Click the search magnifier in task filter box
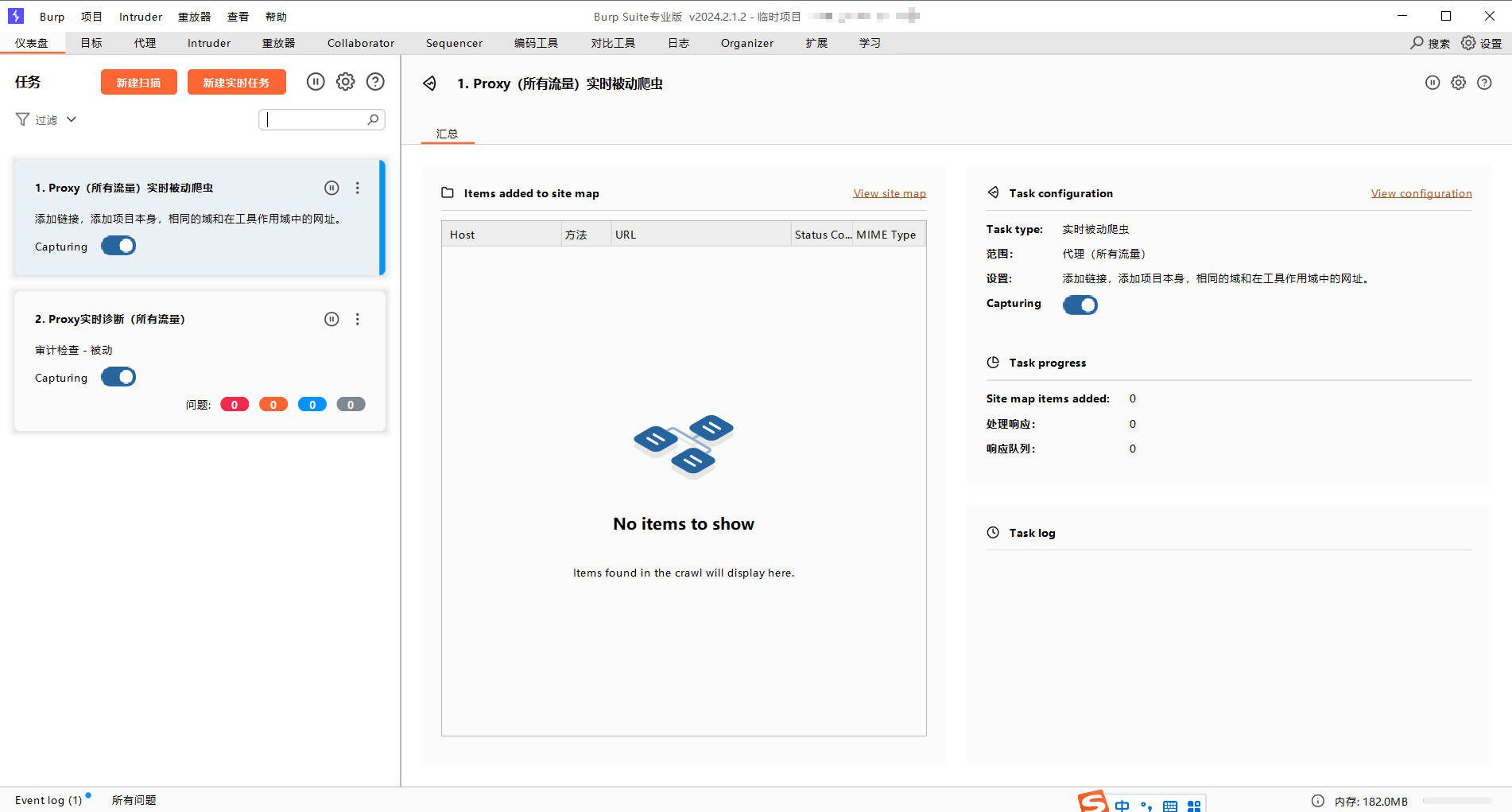1512x812 pixels. [373, 119]
